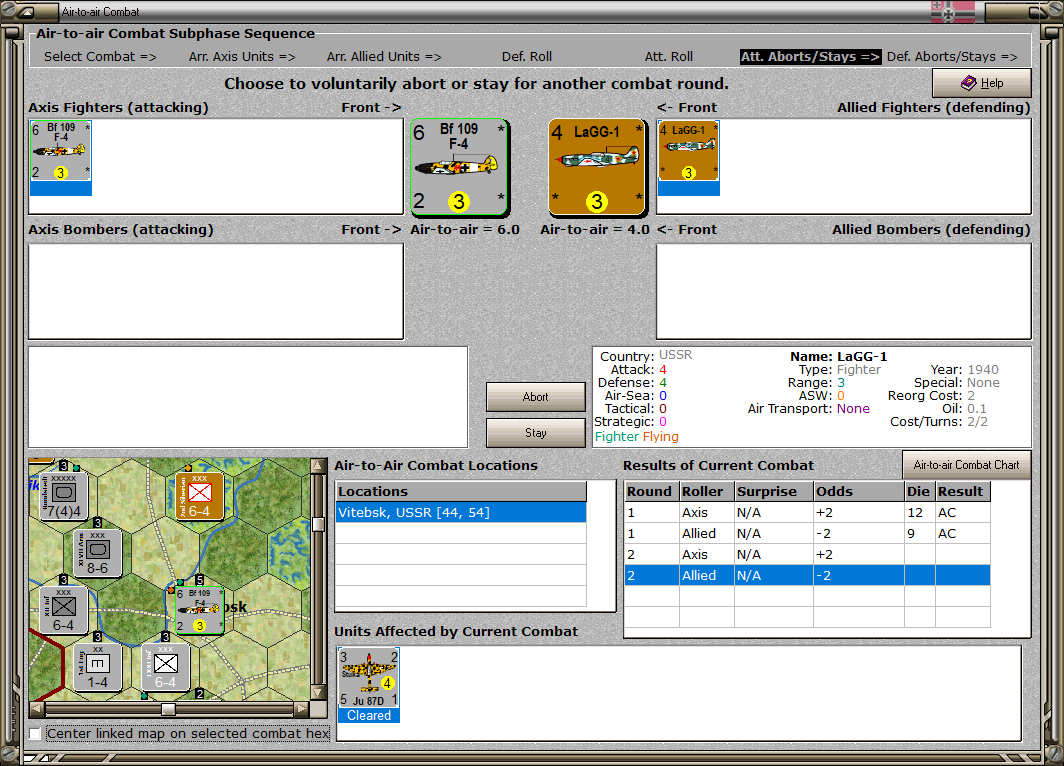Click the Stay button
The image size is (1064, 766).
tap(535, 433)
